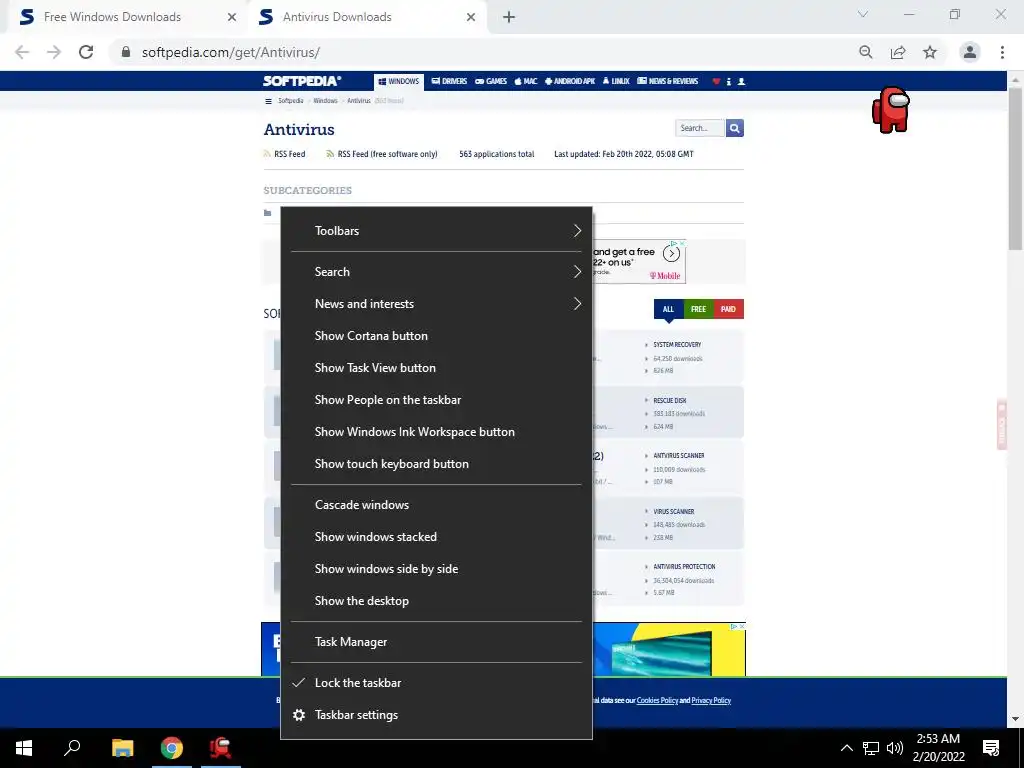Viewport: 1024px width, 768px height.
Task: Click the browser forward arrow
Action: (54, 52)
